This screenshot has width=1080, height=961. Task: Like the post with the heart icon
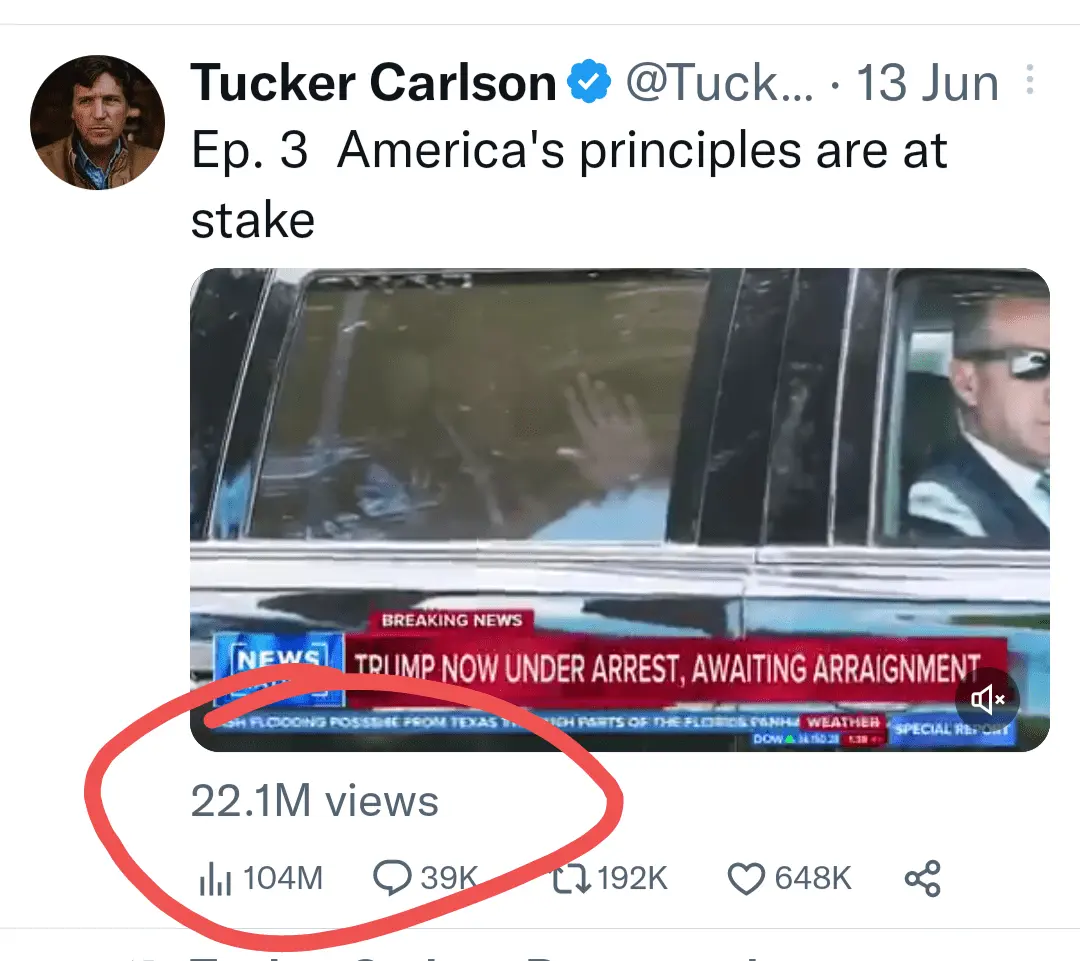[746, 879]
